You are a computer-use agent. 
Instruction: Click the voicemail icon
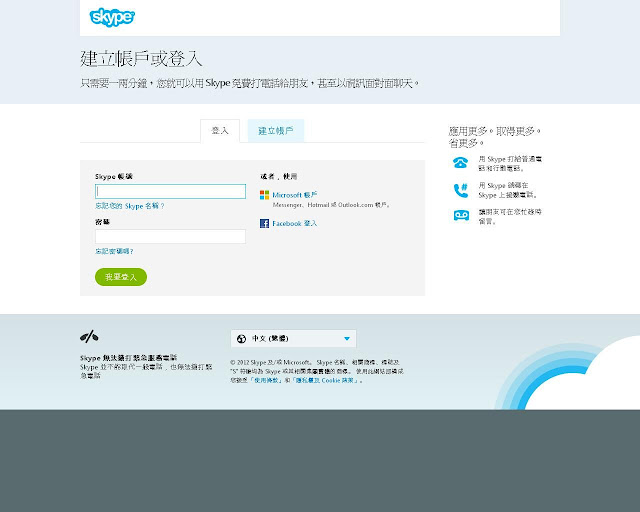pos(461,215)
